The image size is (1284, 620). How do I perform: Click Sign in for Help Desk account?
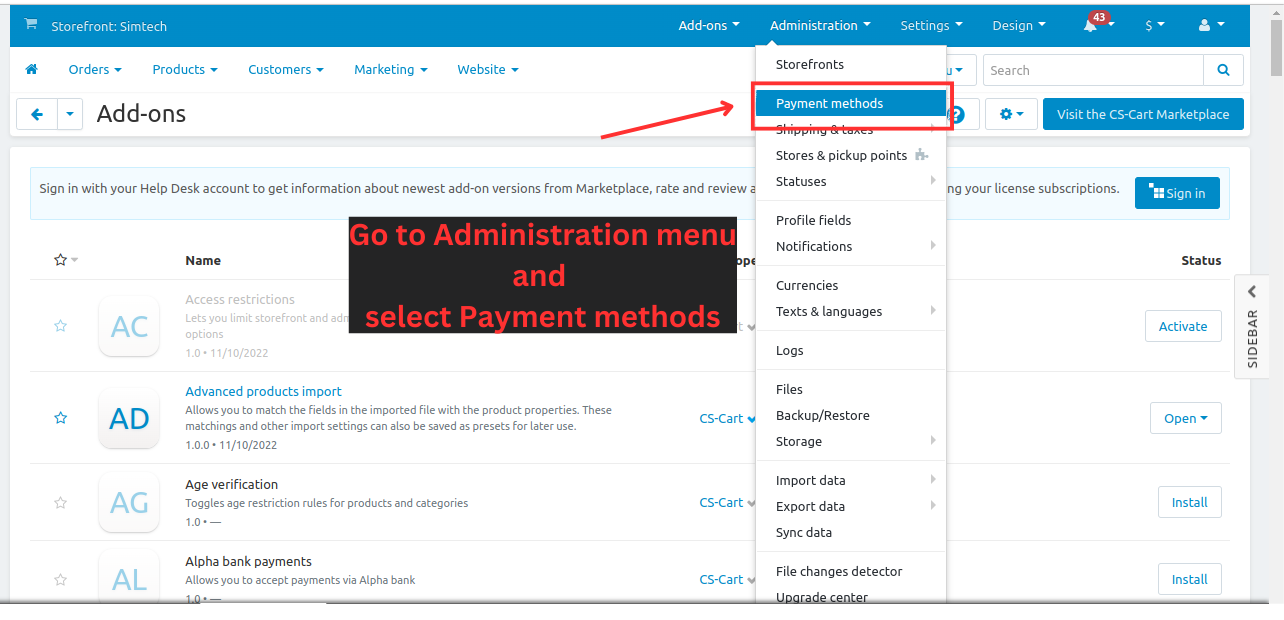[x=1177, y=192]
